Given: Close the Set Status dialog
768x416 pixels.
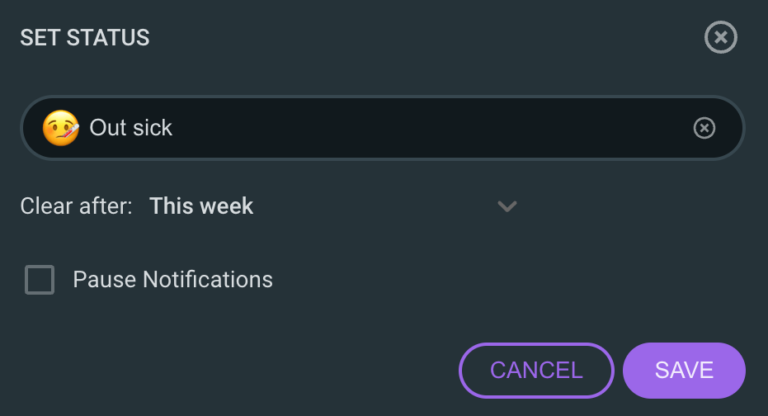Looking at the screenshot, I should point(720,38).
